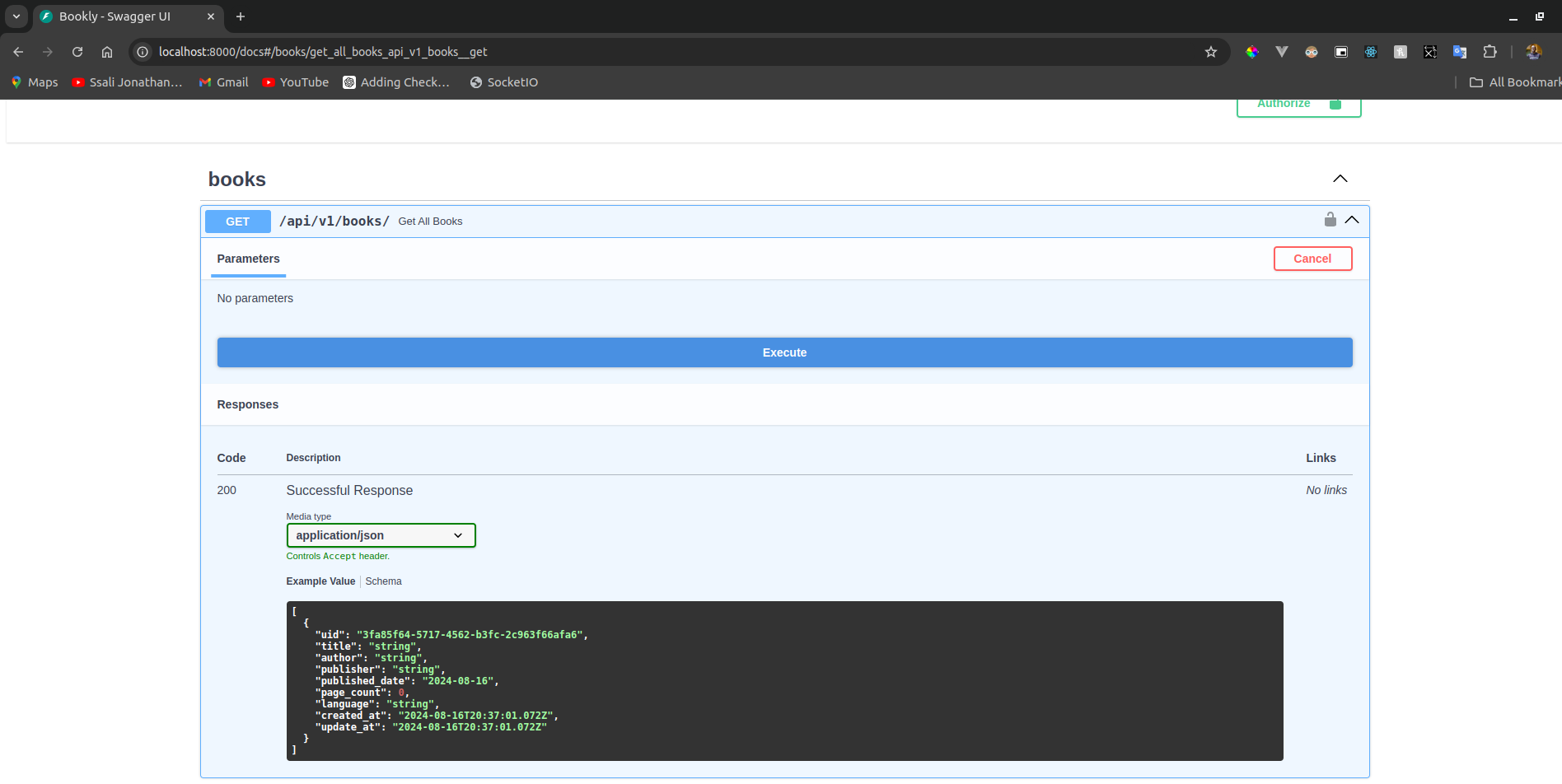Open the picture-in-picture extension icon
This screenshot has width=1562, height=784.
tap(1341, 52)
